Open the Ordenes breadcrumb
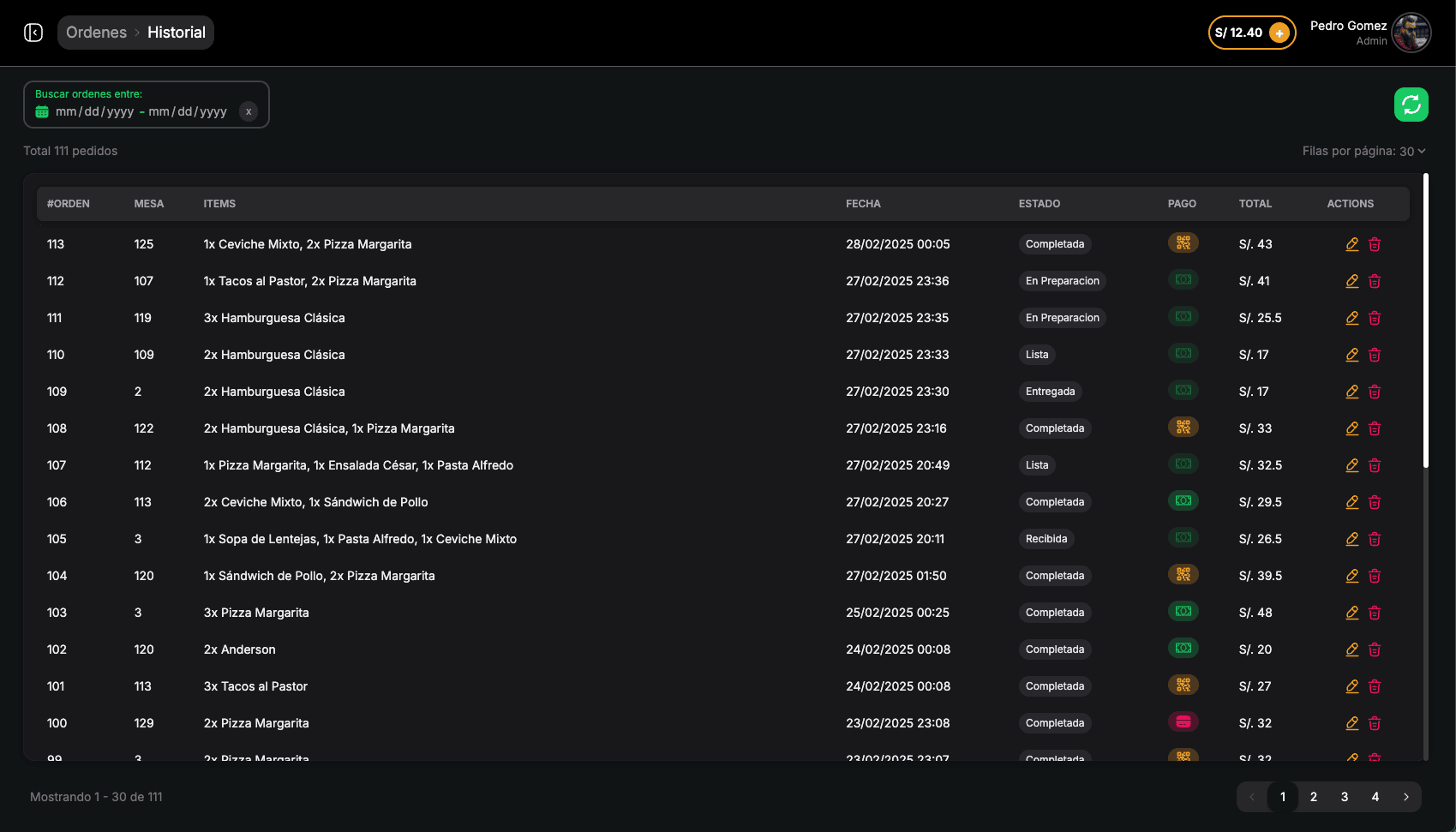This screenshot has width=1456, height=832. (x=96, y=33)
